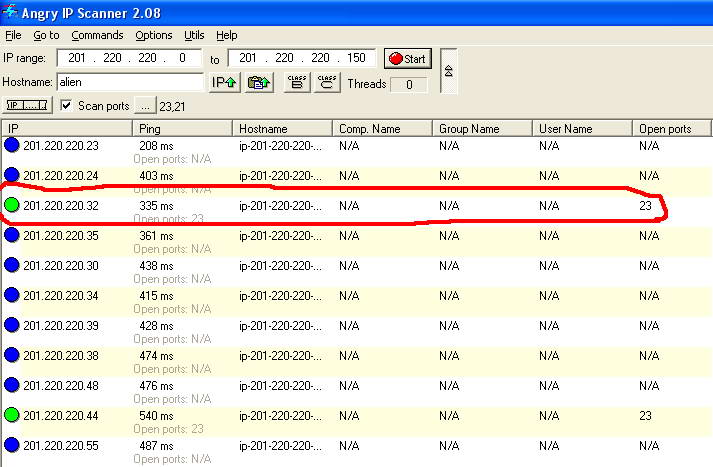
Task: Click the clipboard paste IP icon
Action: (259, 83)
